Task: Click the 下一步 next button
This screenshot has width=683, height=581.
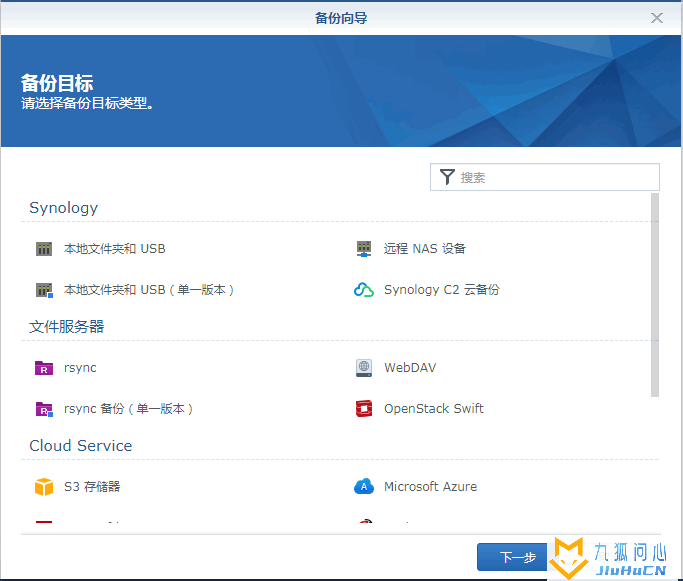Action: pyautogui.click(x=513, y=557)
